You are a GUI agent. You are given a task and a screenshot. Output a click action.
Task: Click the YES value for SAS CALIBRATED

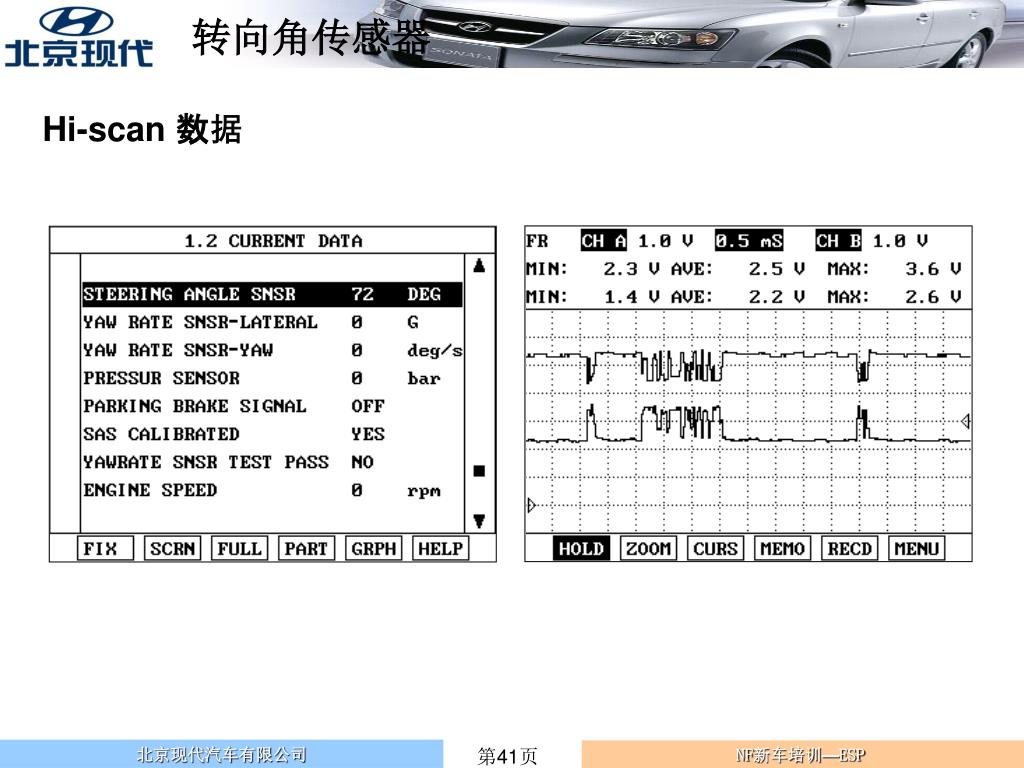[x=368, y=434]
